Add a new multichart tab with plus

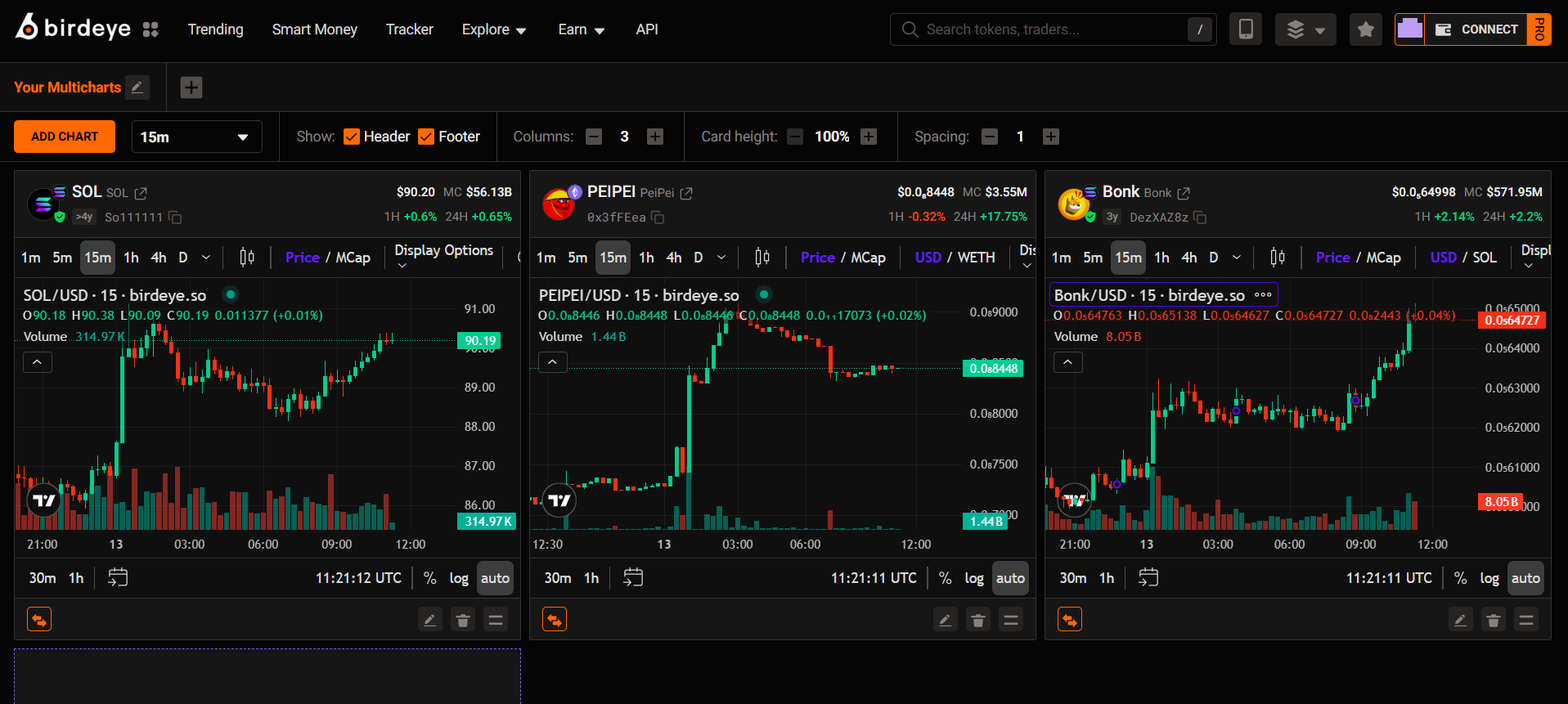191,87
